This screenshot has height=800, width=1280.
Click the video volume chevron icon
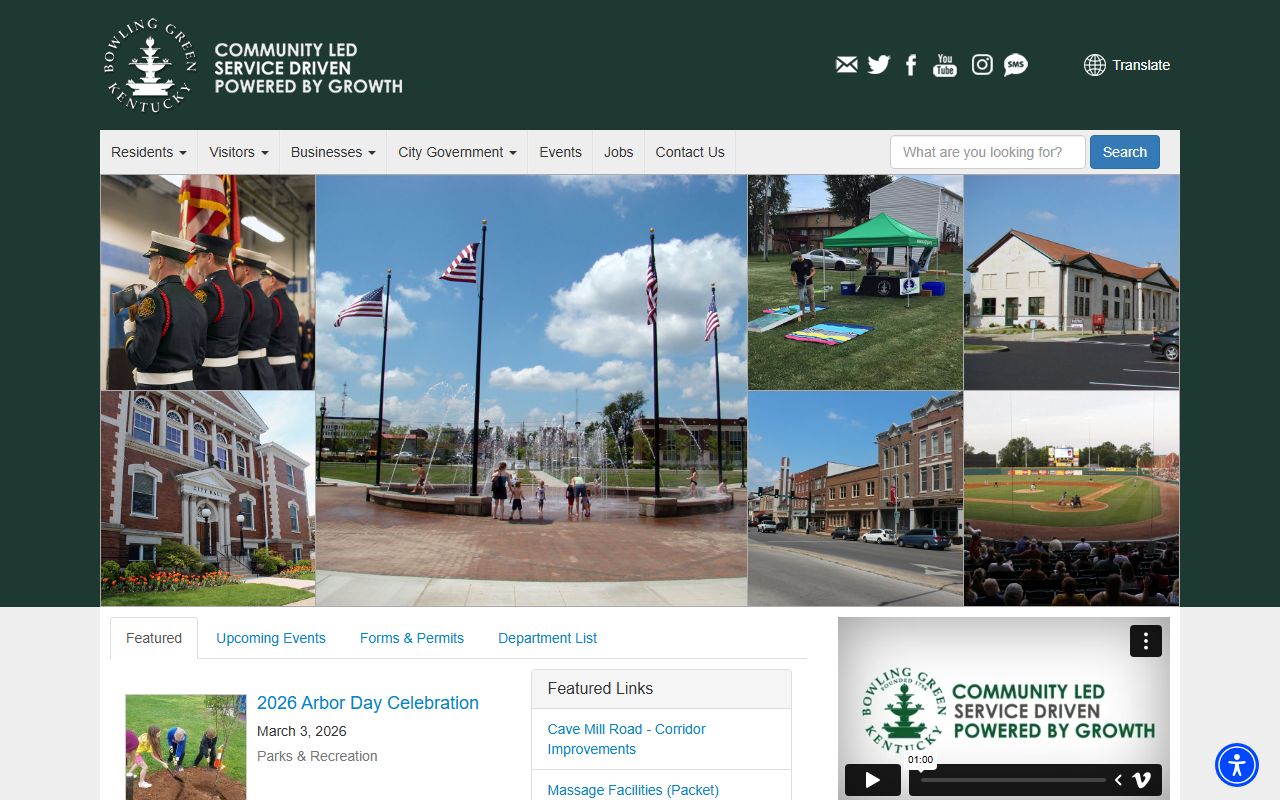[1118, 780]
